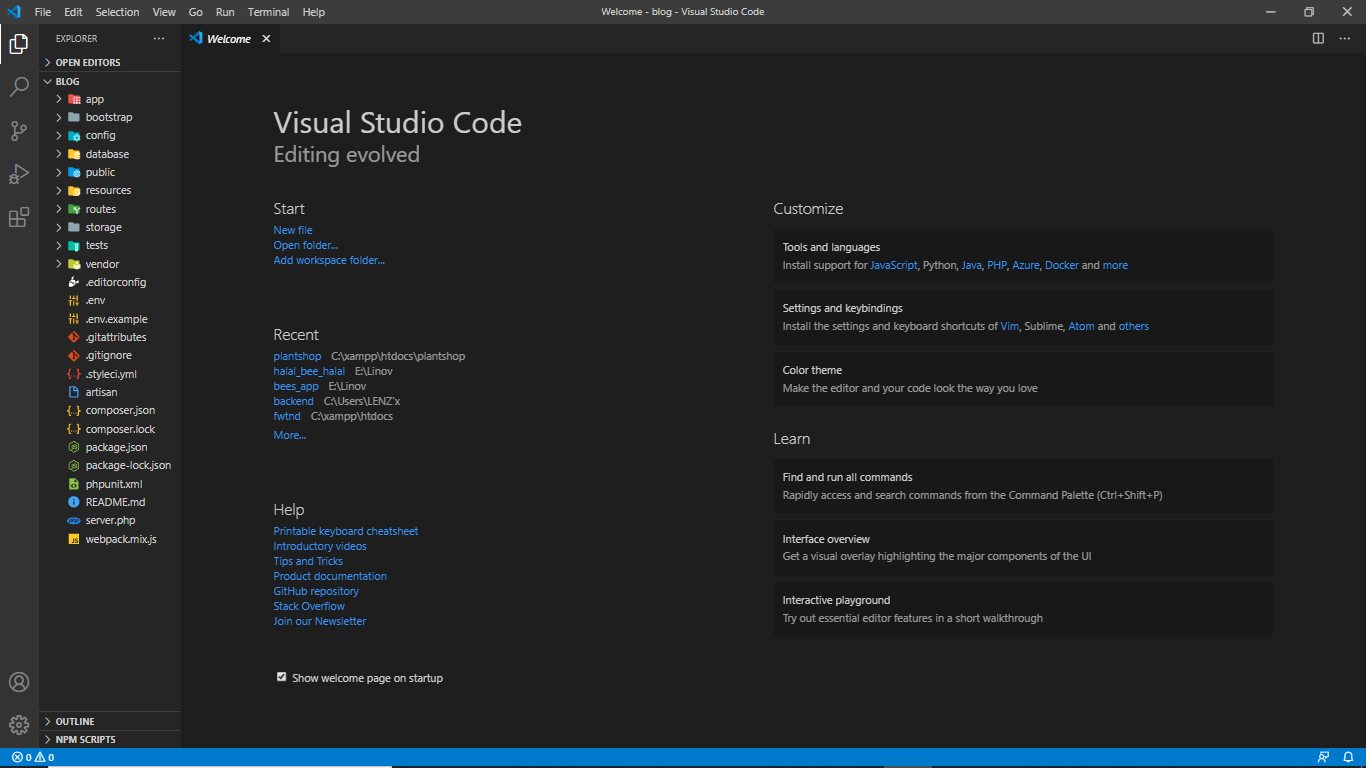The width and height of the screenshot is (1366, 768).
Task: Open the server.php file
Action: click(110, 520)
